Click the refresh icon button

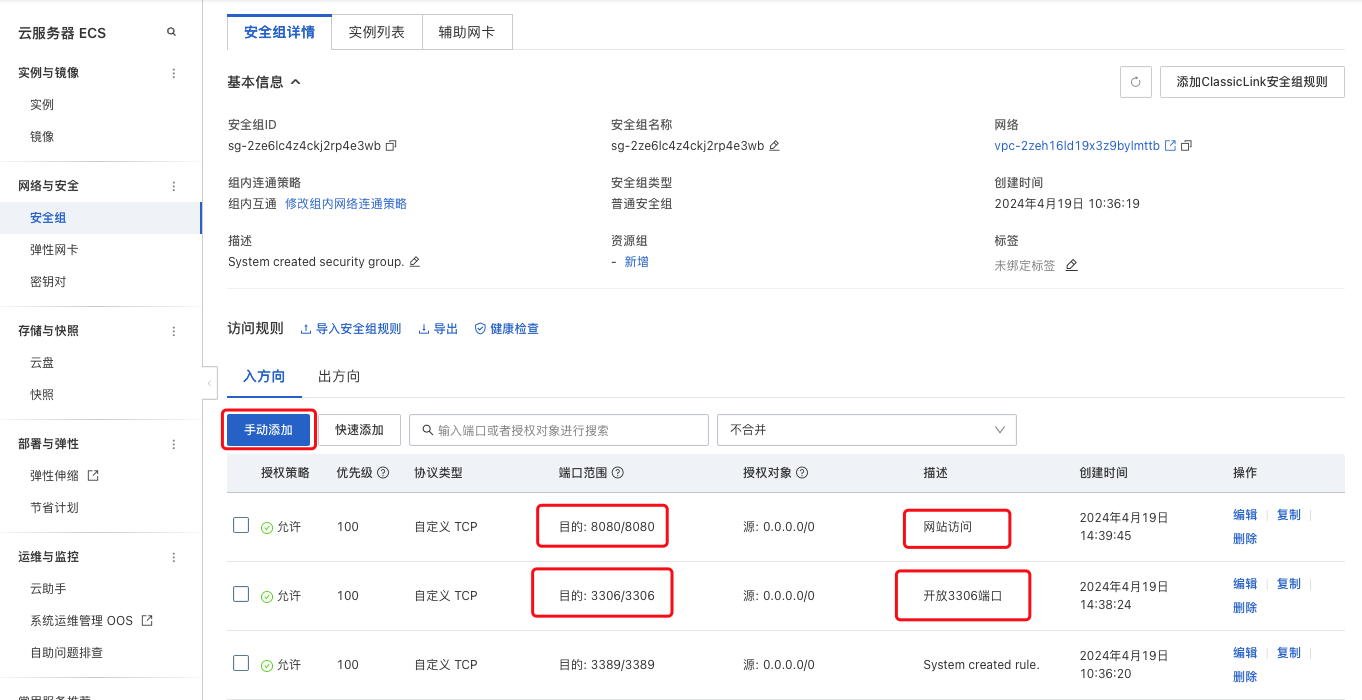pos(1135,82)
